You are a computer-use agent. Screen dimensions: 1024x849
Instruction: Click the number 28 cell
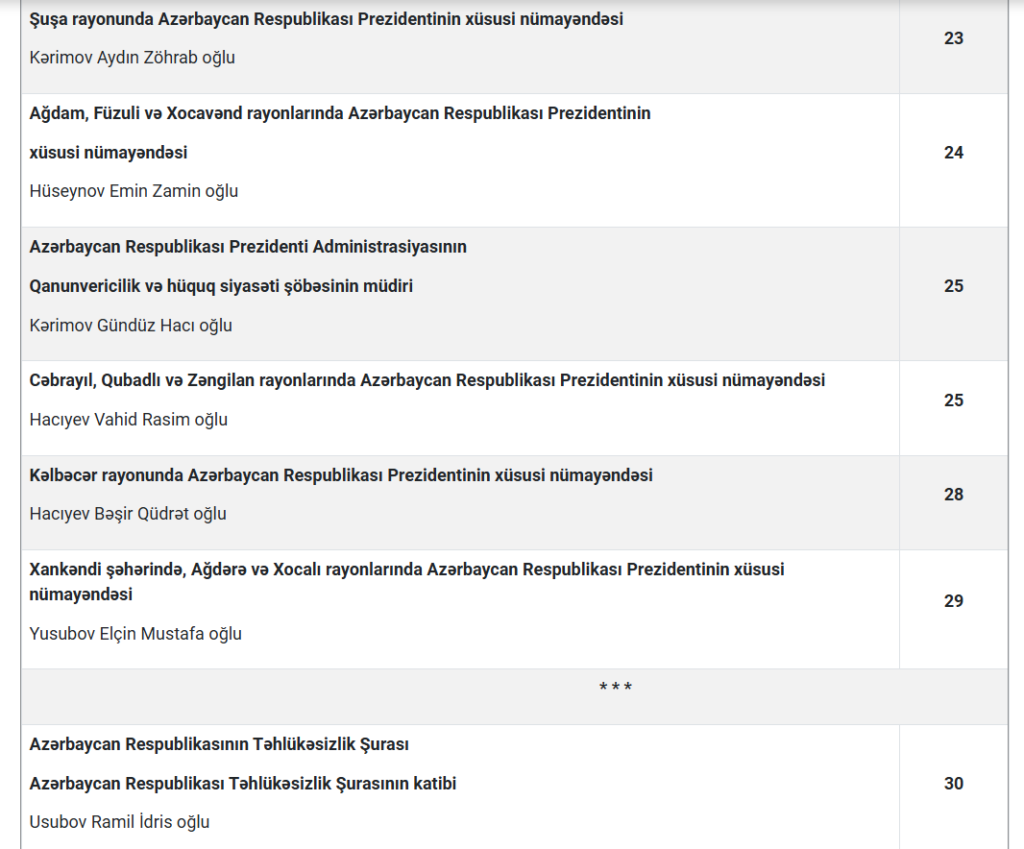pyautogui.click(x=953, y=494)
